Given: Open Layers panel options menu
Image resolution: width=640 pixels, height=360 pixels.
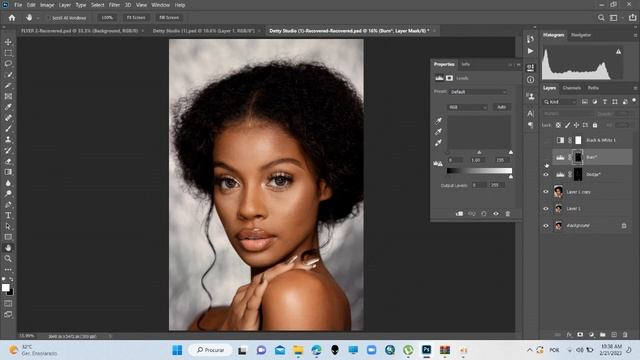Looking at the screenshot, I should (x=635, y=88).
